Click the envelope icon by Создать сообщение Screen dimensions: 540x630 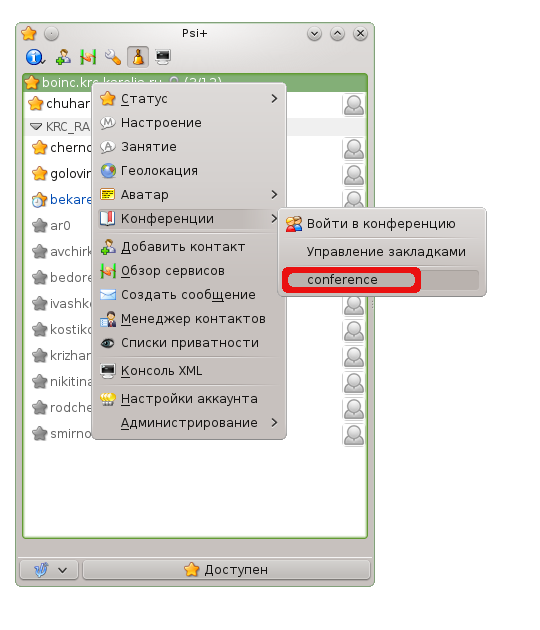pos(108,295)
